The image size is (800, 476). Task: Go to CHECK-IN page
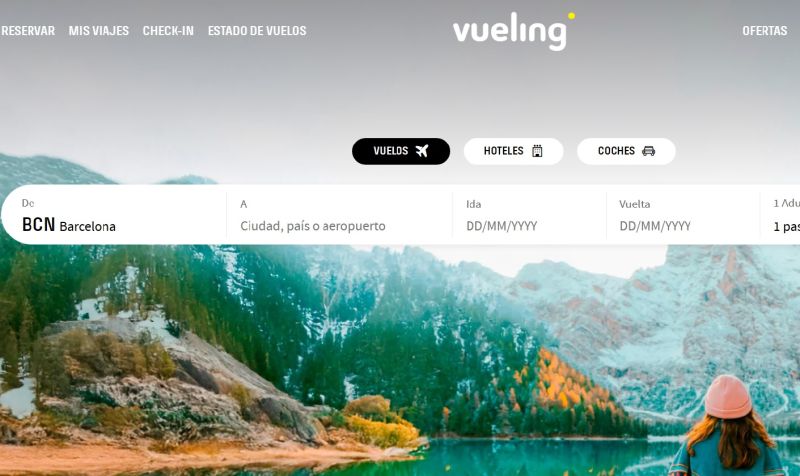tap(168, 31)
